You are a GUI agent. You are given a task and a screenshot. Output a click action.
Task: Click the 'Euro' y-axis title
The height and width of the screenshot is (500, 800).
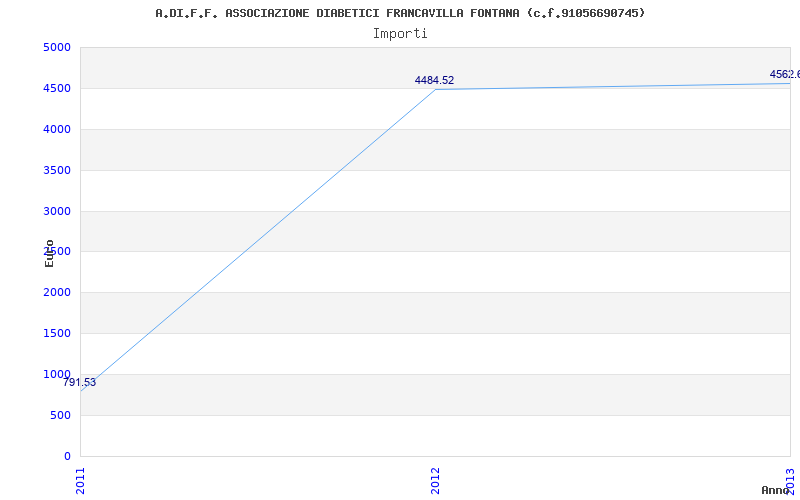(x=49, y=253)
